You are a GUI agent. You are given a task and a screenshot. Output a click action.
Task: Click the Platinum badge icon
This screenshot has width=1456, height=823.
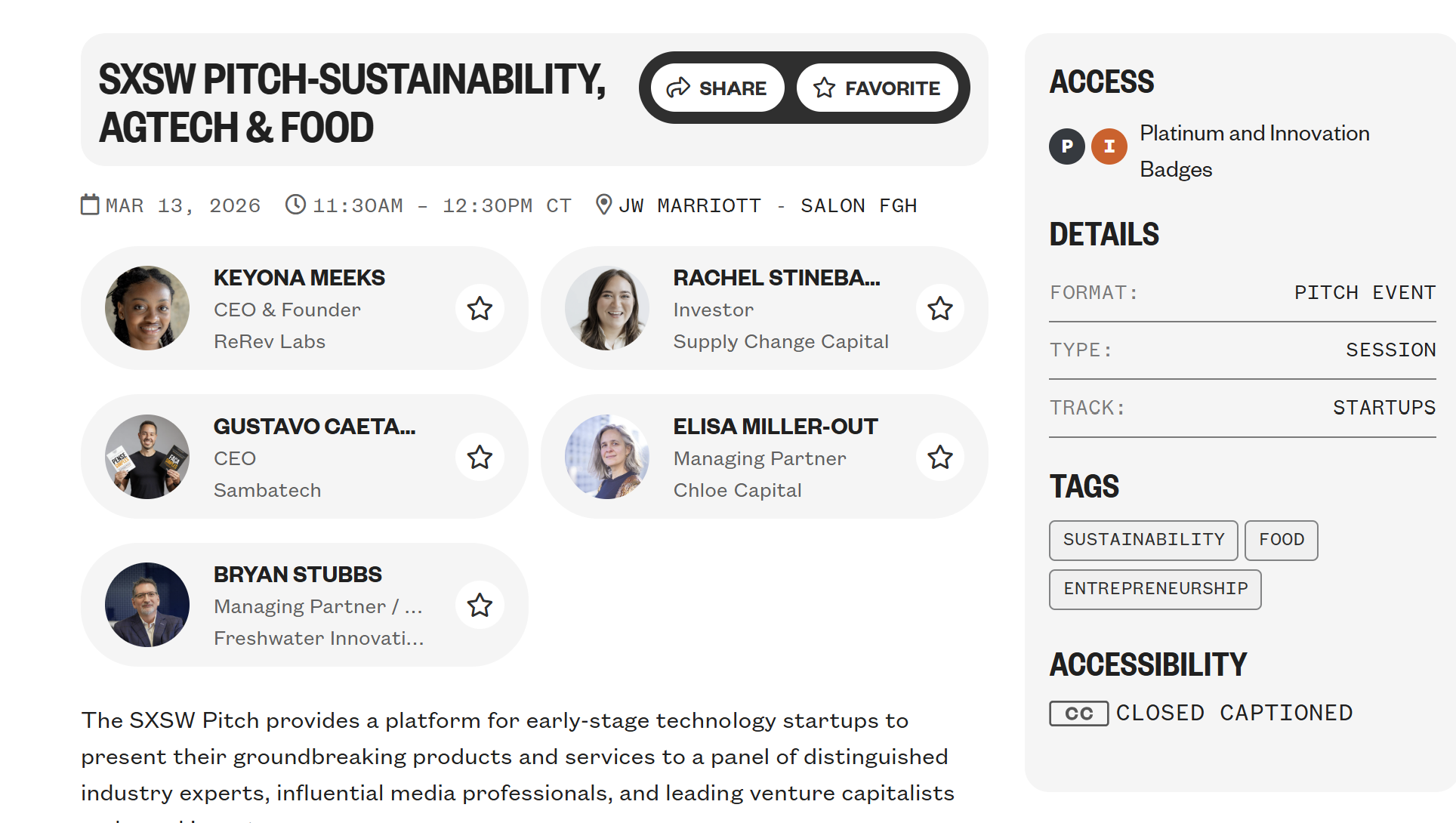(1067, 146)
